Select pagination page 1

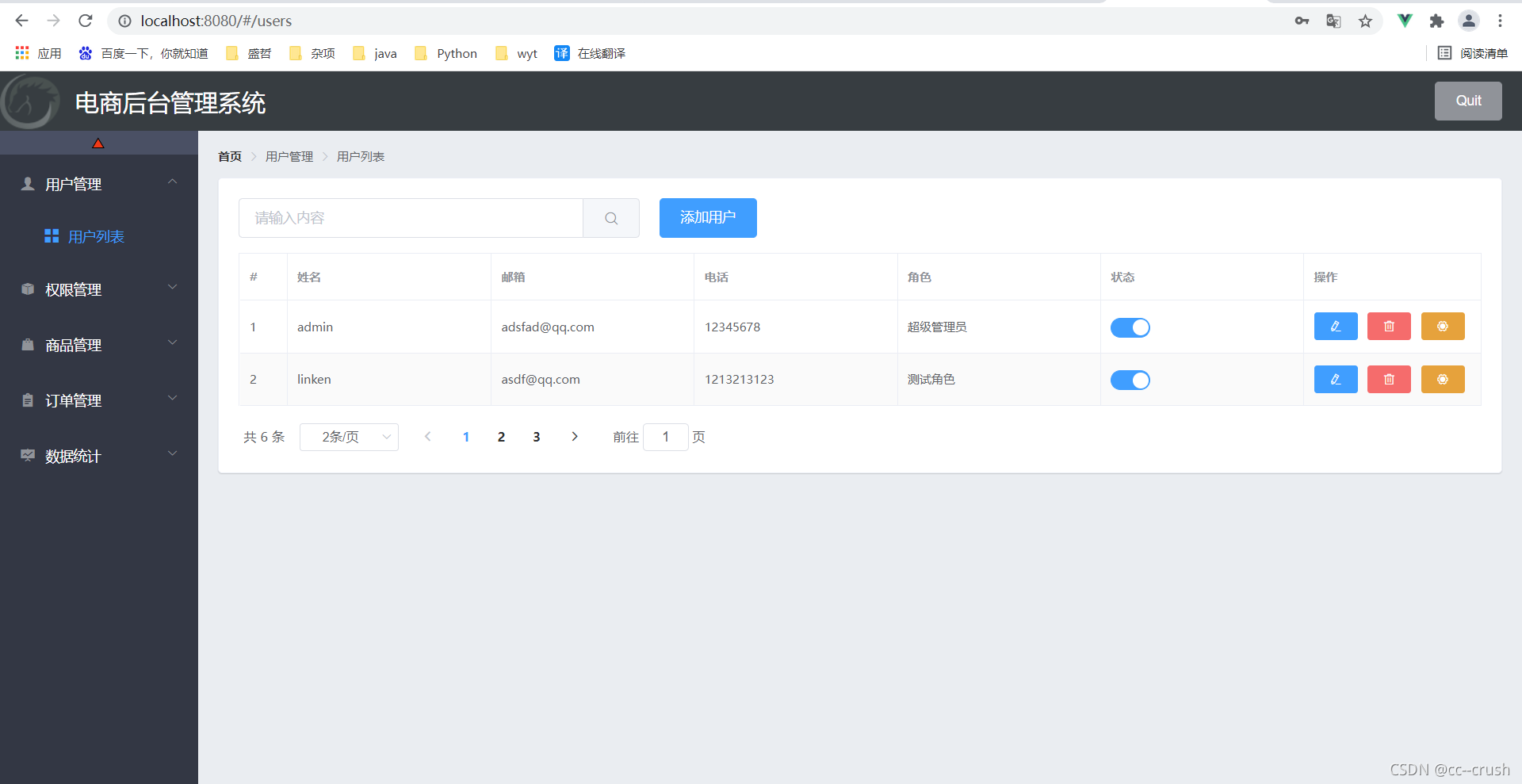[466, 437]
